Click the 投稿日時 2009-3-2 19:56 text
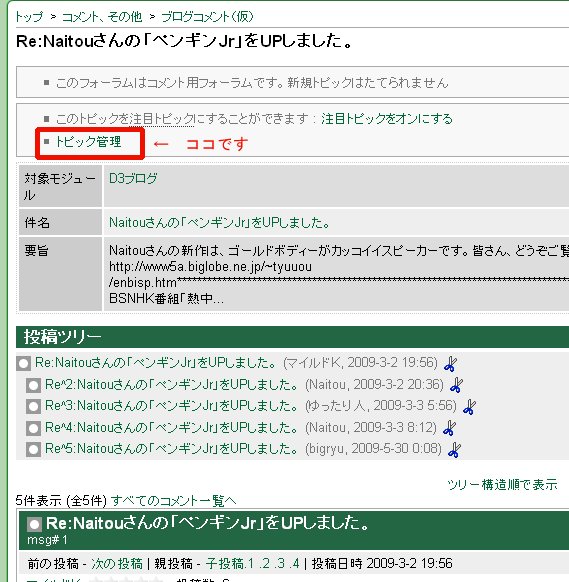Image resolution: width=569 pixels, height=582 pixels. pos(382,563)
